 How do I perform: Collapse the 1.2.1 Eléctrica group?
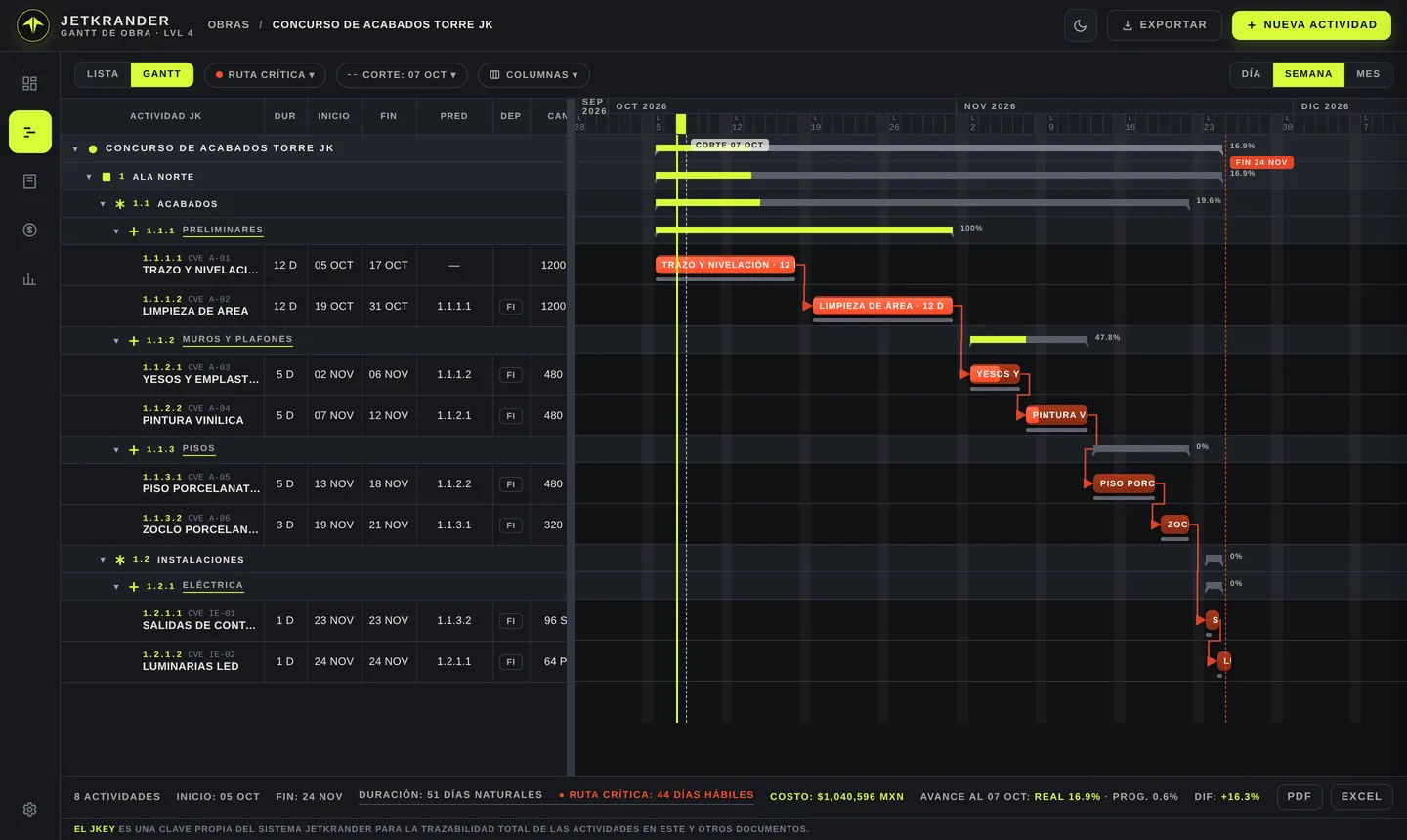coord(116,587)
